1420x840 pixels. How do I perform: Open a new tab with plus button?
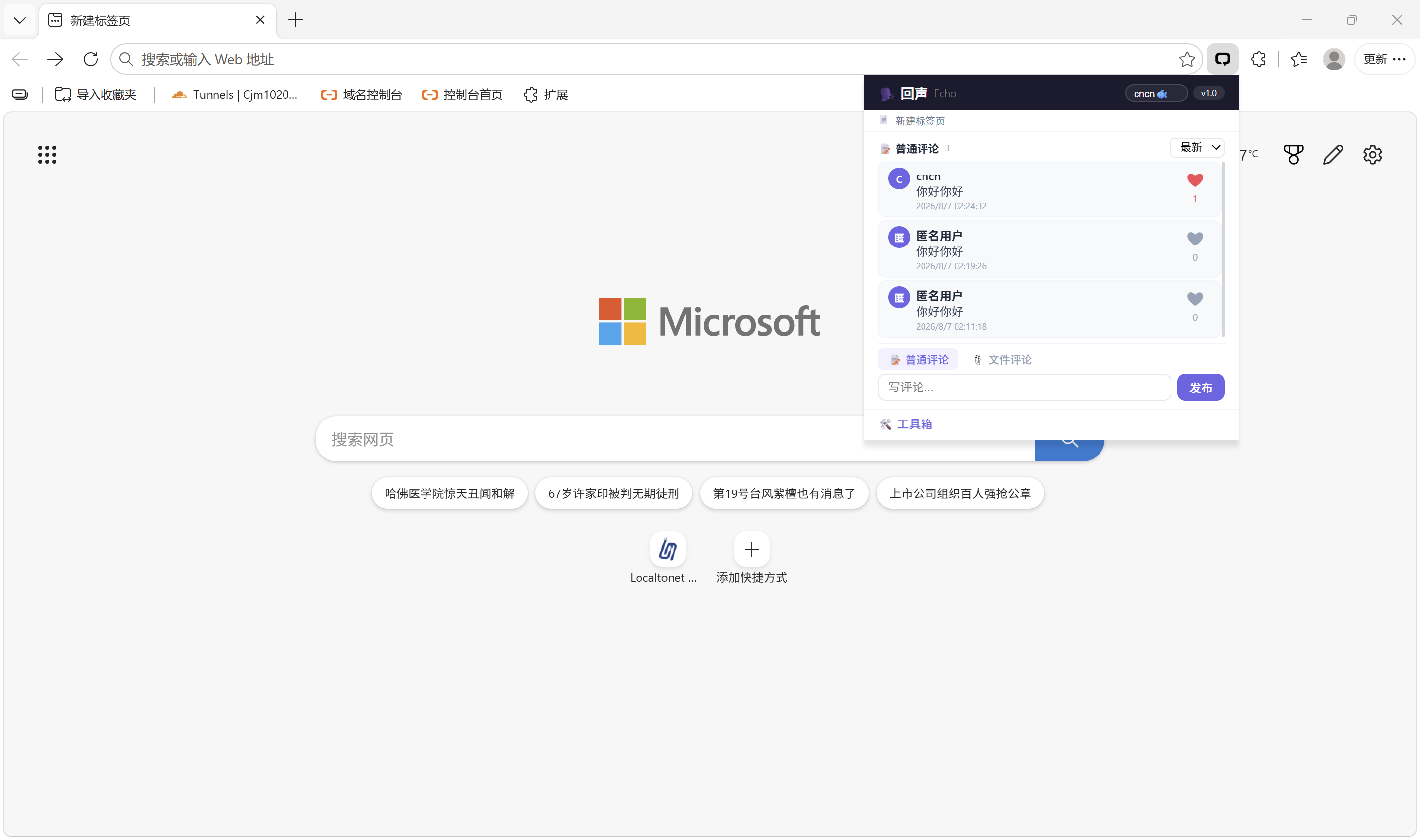(295, 20)
